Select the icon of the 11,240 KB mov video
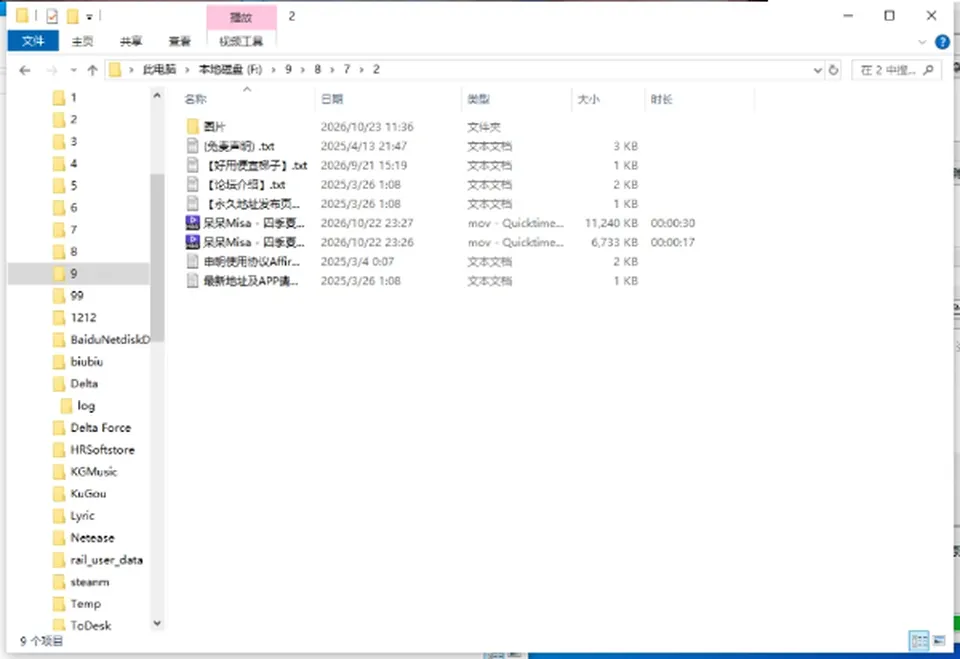Viewport: 960px width, 659px height. pyautogui.click(x=193, y=223)
